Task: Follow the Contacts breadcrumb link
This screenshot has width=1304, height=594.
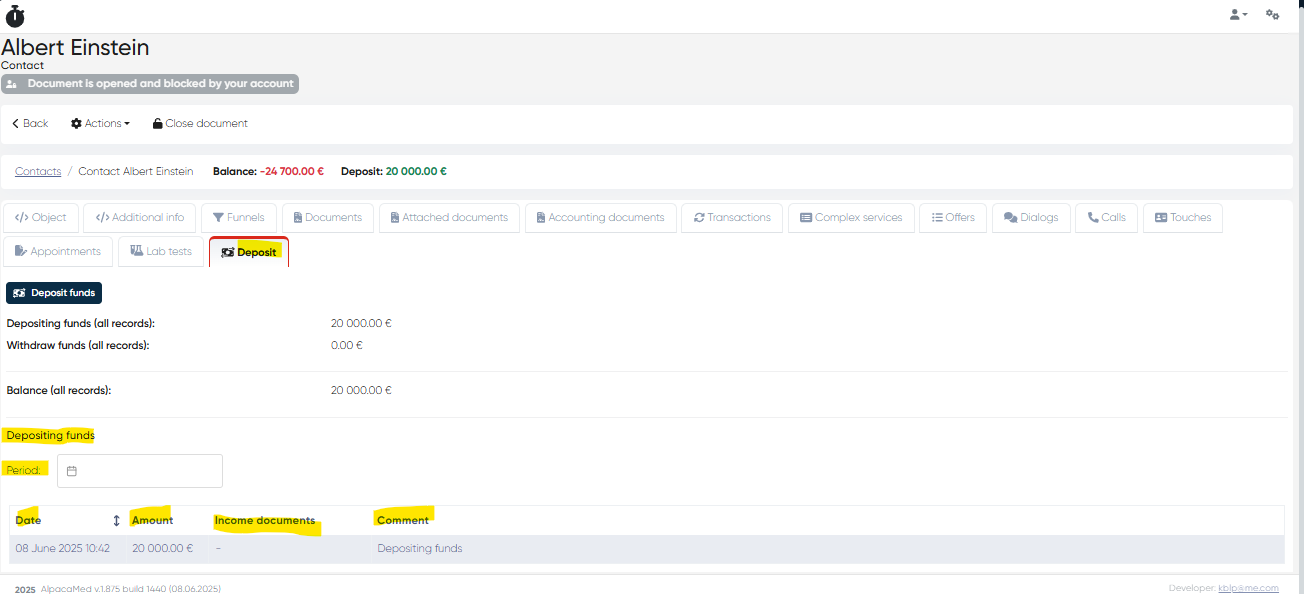Action: 38,172
